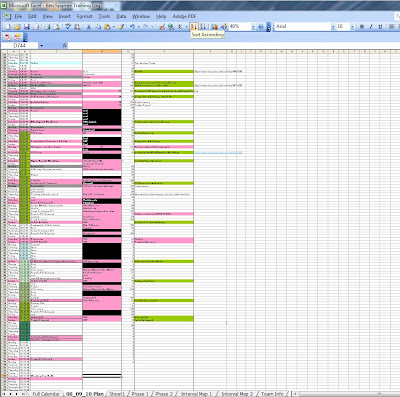The image size is (400, 397).
Task: Switch to the Full Calendar sheet tab
Action: [x=46, y=394]
